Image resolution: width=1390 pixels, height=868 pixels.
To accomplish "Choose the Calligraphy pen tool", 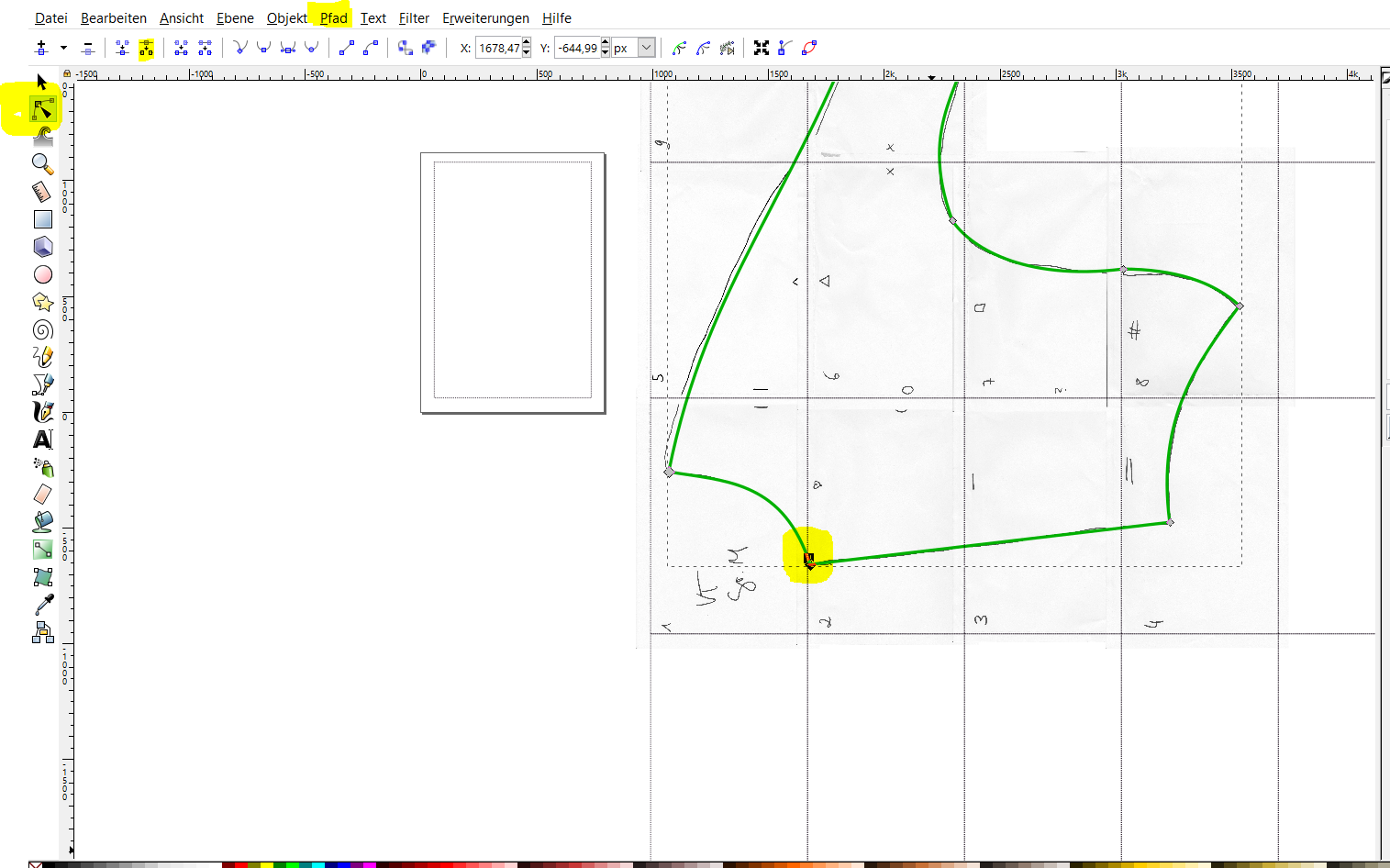I will (42, 412).
